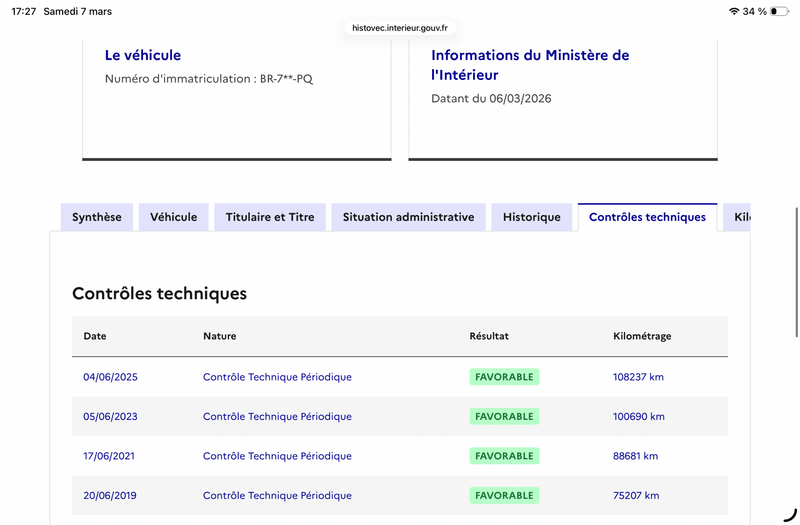
Task: Tap the histovec.interieur.gouv.fr address pill
Action: point(400,28)
